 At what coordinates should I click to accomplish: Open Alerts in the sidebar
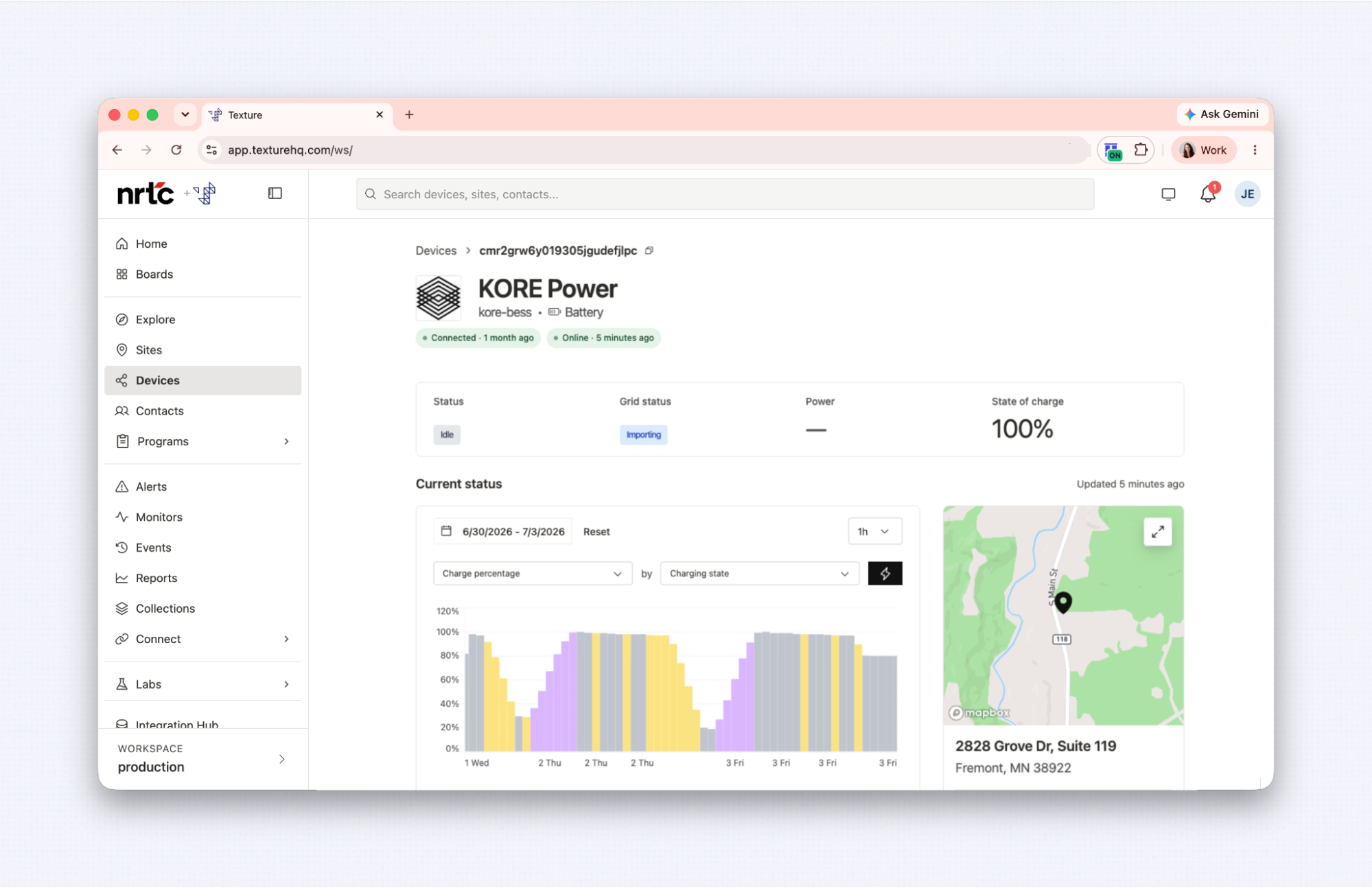[202, 487]
